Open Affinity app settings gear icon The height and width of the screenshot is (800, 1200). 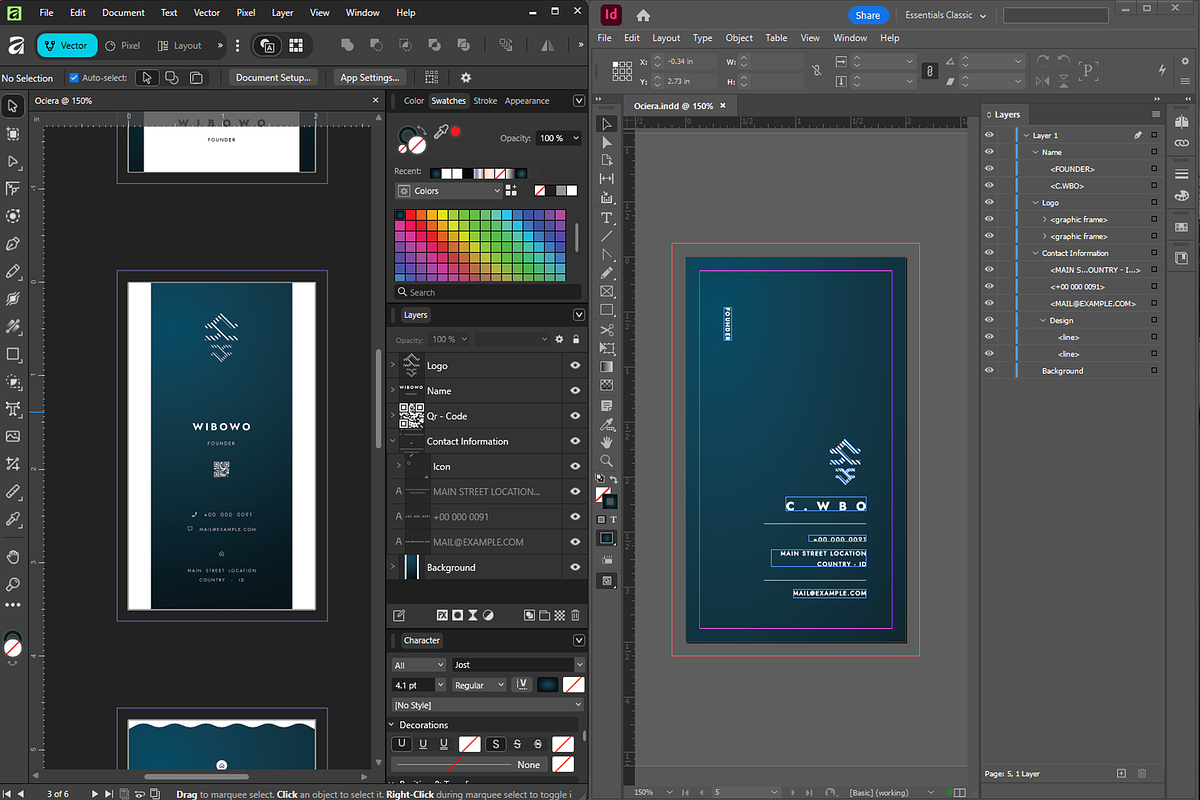(x=466, y=77)
